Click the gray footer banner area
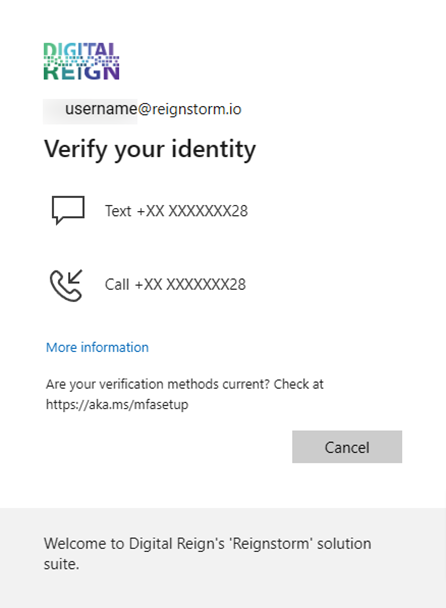This screenshot has width=446, height=608. tap(223, 558)
